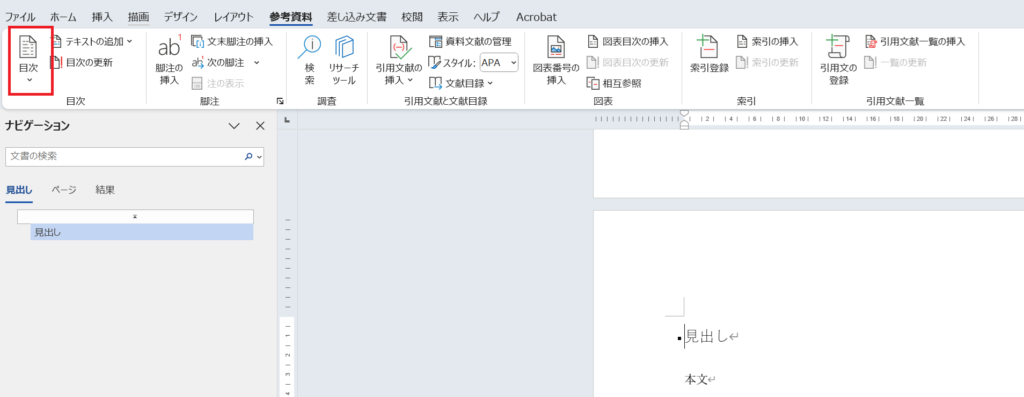The image size is (1024, 397).
Task: Open the スタイル APA combo box
Action: click(499, 63)
